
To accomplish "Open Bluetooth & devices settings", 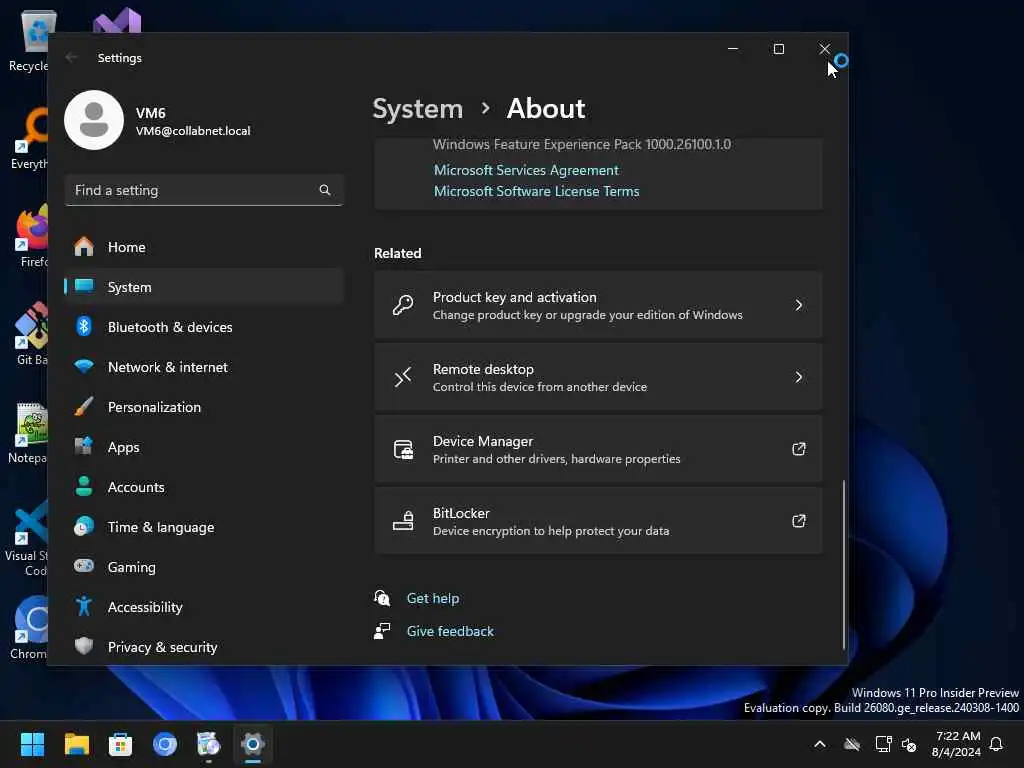I will [x=204, y=327].
